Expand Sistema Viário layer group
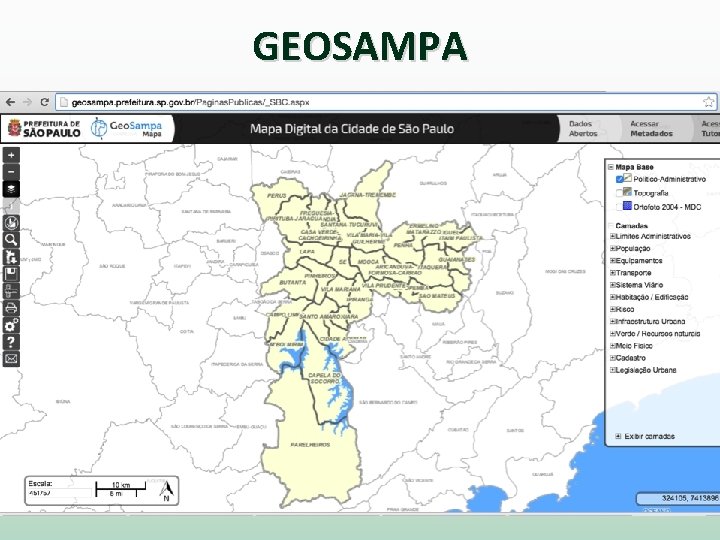Image resolution: width=720 pixels, height=540 pixels. (613, 285)
